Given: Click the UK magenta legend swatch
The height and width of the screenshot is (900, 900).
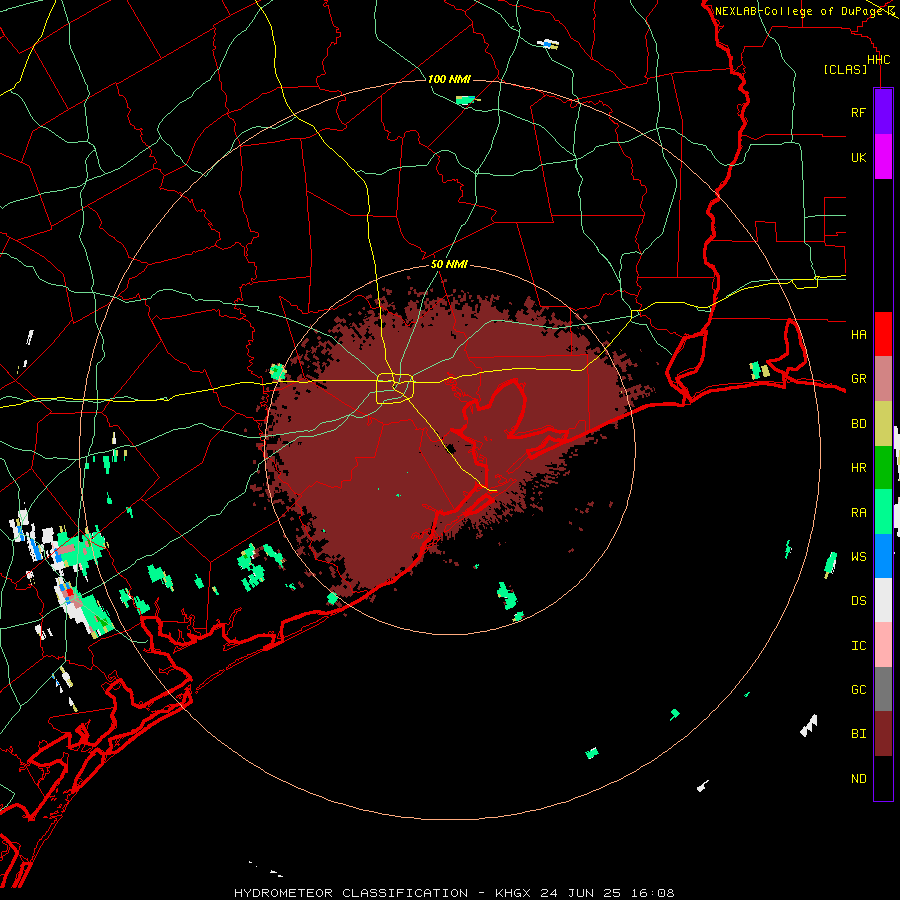Looking at the screenshot, I should [x=883, y=157].
